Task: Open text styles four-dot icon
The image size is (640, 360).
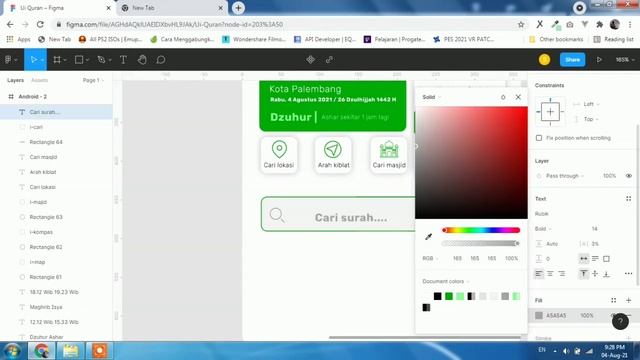Action: click(628, 199)
